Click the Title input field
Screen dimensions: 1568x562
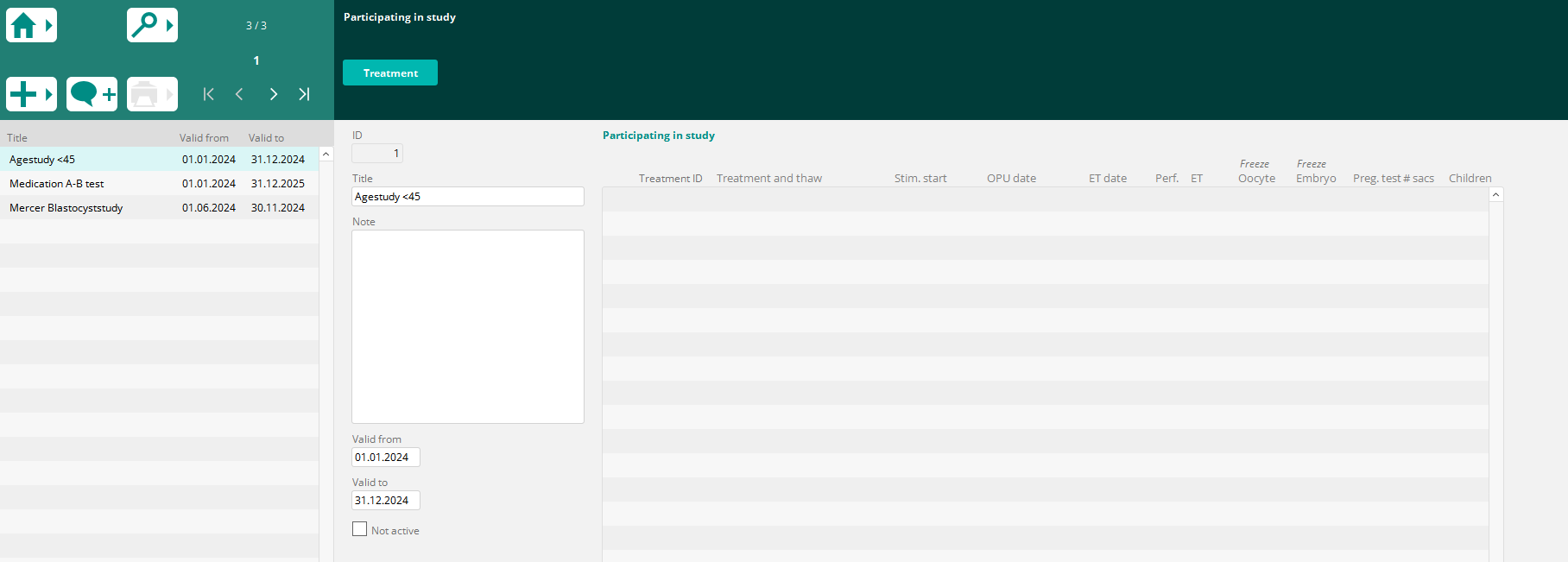pyautogui.click(x=468, y=197)
